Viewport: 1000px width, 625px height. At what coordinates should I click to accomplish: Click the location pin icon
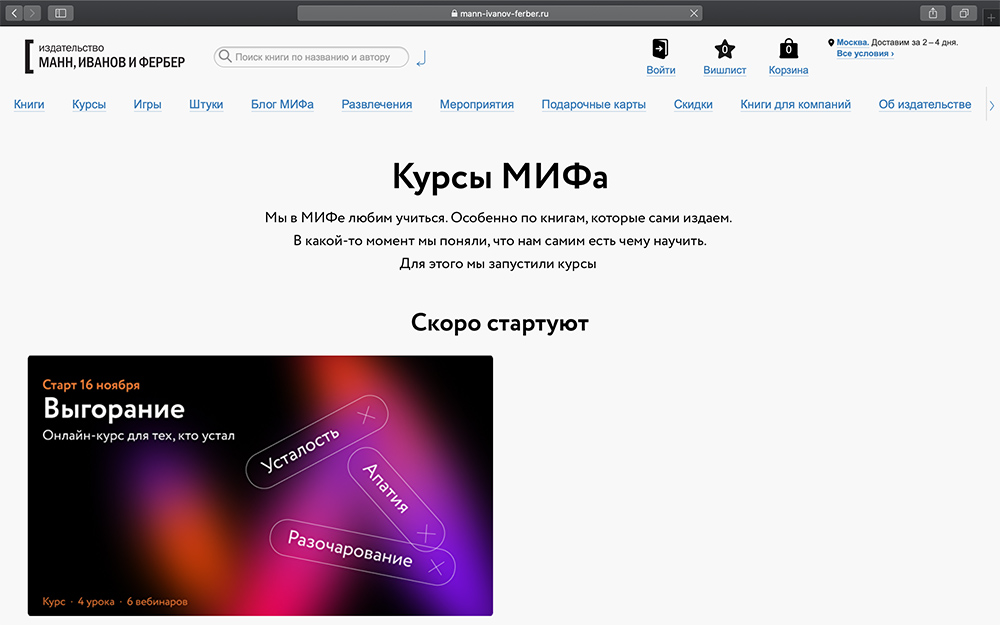click(831, 43)
